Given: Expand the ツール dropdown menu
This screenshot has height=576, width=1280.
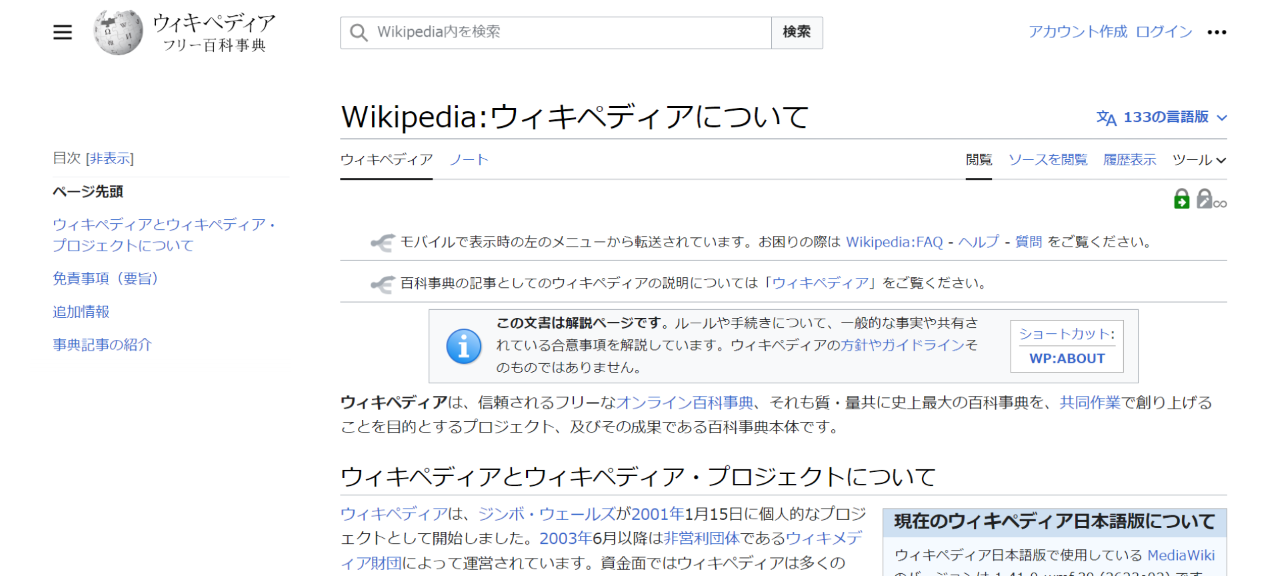Looking at the screenshot, I should click(1199, 160).
